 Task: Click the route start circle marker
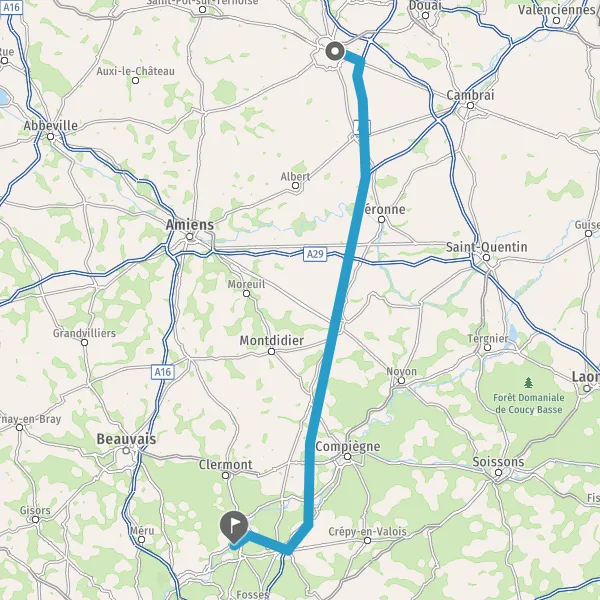point(335,51)
